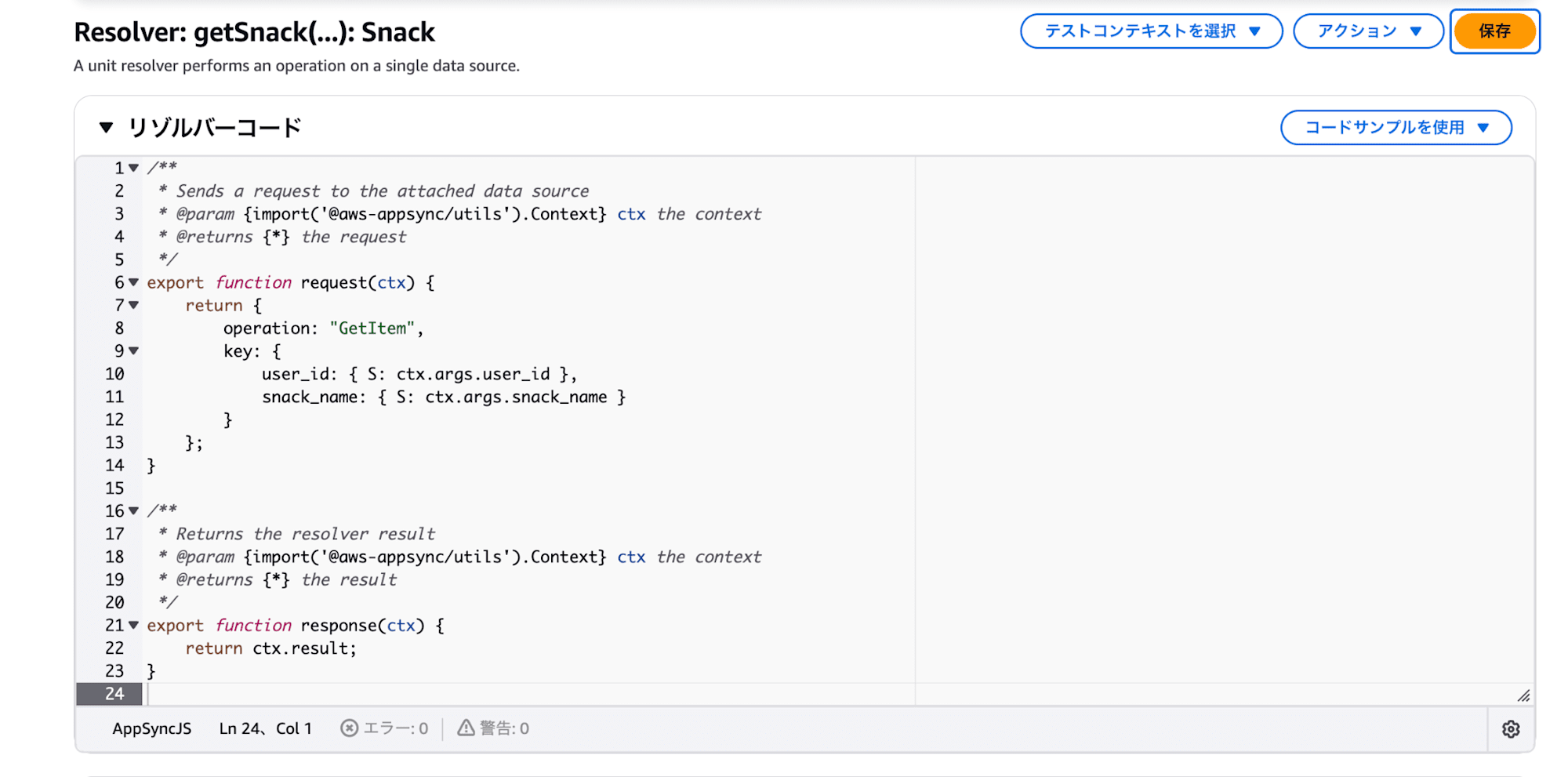
Task: Fold the key object at line 9
Action: (134, 350)
